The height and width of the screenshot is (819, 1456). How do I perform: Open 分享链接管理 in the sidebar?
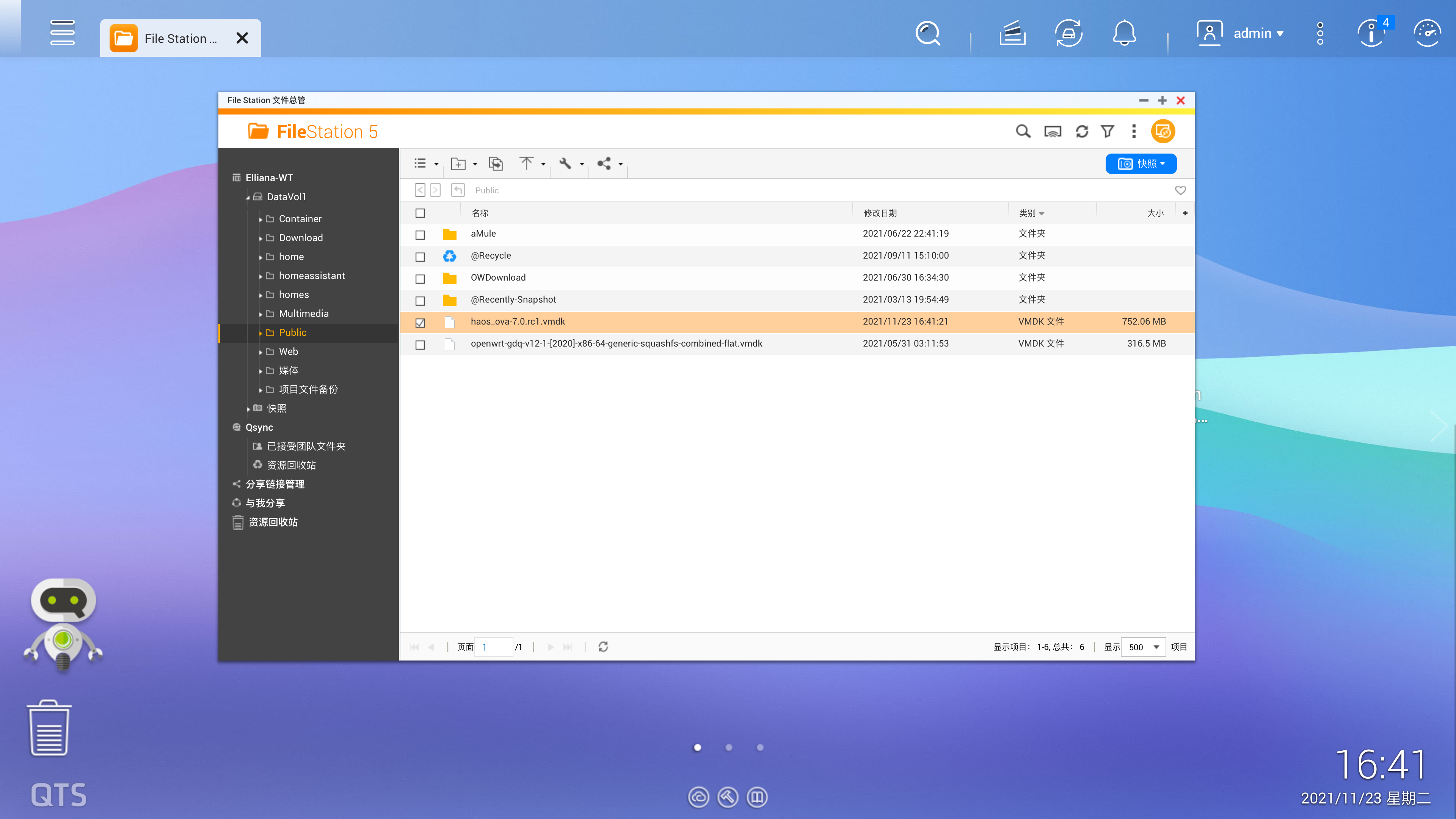[275, 485]
